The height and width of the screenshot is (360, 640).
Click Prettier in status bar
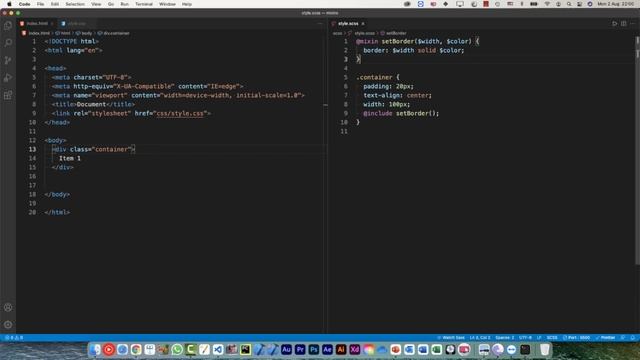click(x=605, y=338)
